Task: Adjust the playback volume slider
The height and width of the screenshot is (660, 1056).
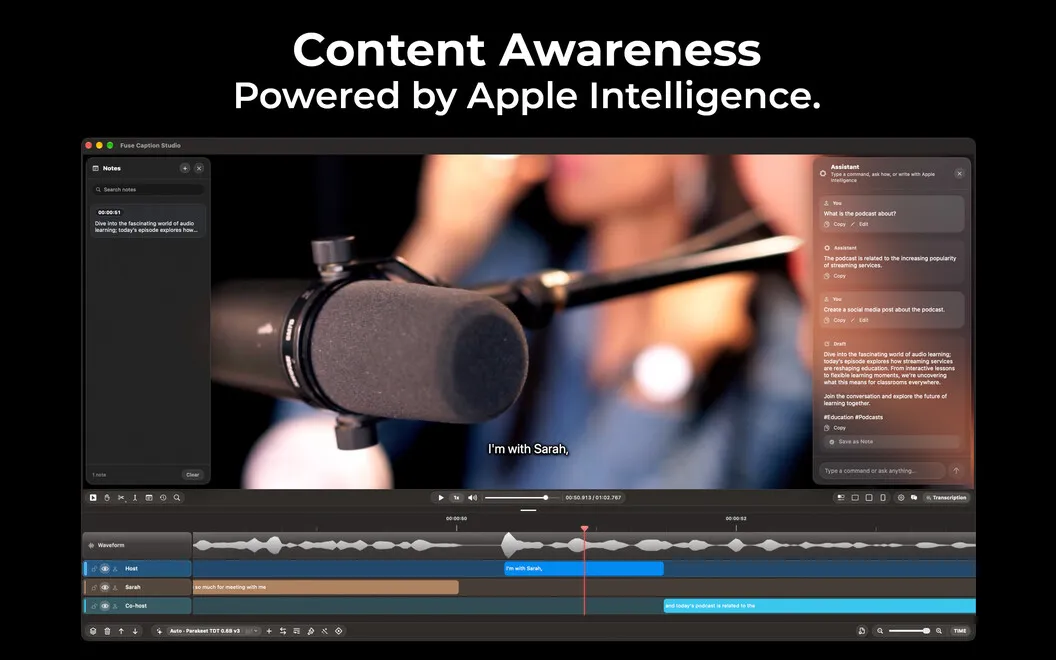Action: pyautogui.click(x=522, y=498)
